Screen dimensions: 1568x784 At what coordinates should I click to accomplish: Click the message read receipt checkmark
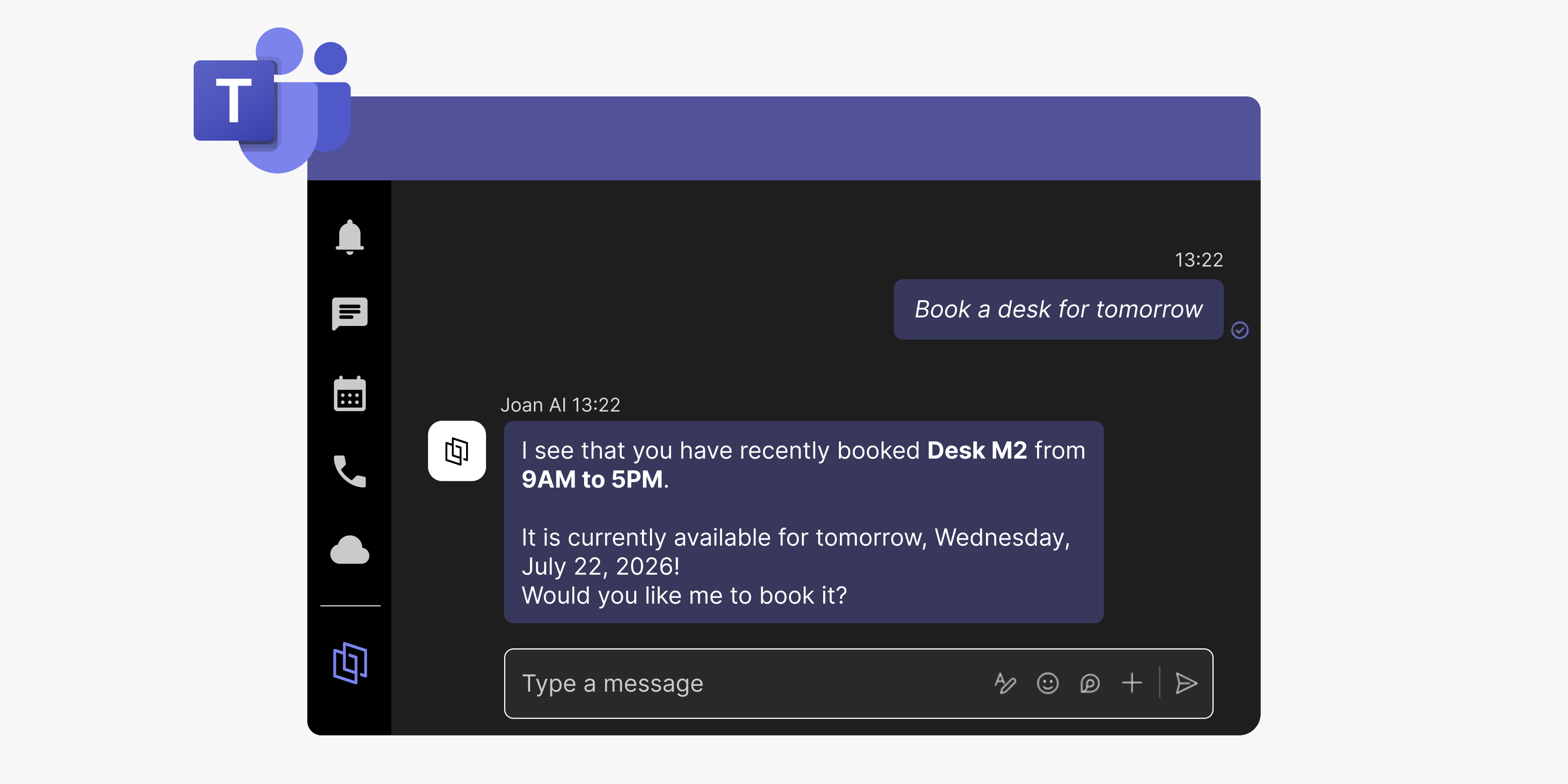(1239, 330)
